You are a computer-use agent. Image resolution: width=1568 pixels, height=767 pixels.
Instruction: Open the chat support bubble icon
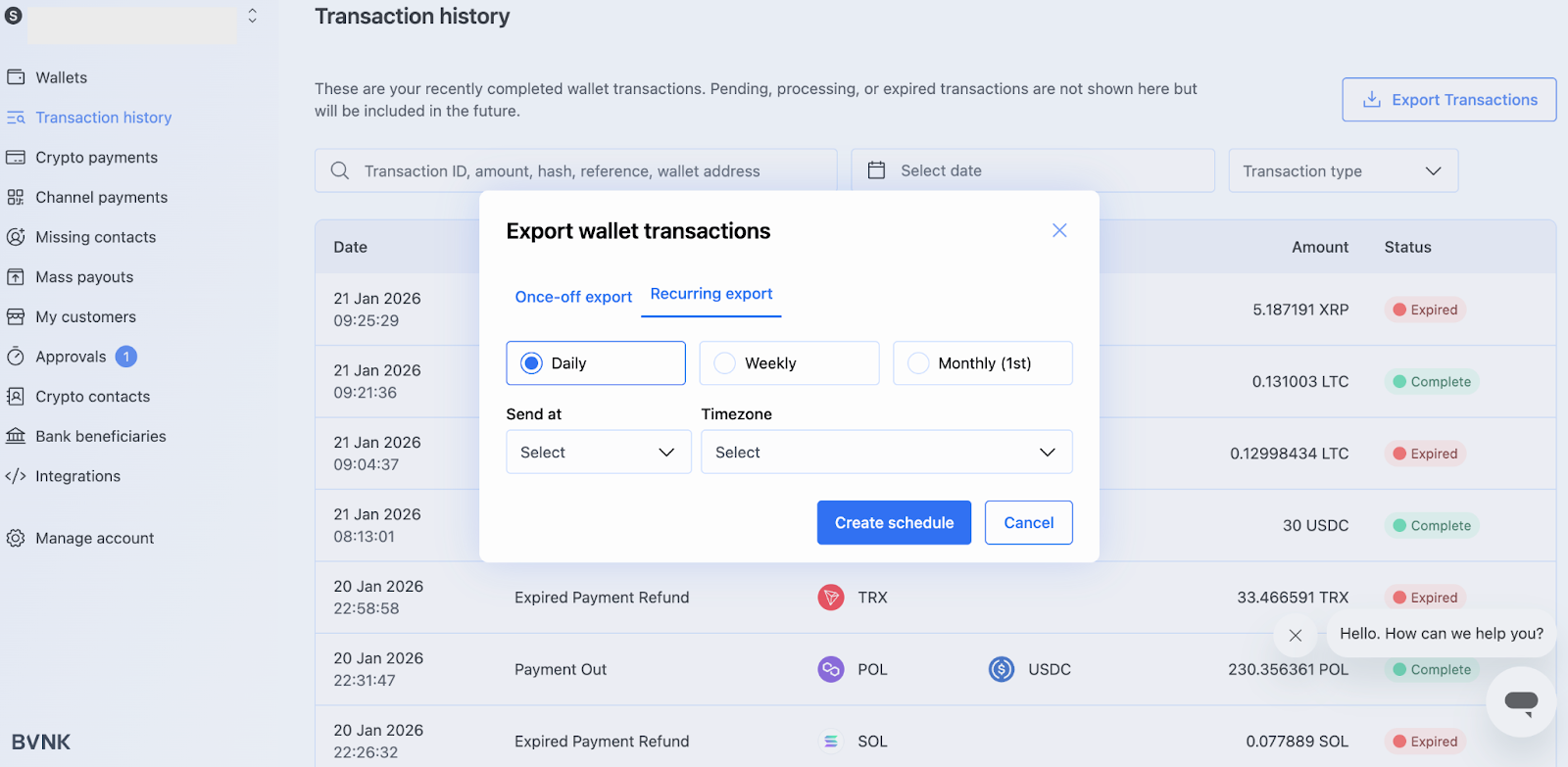pyautogui.click(x=1521, y=701)
